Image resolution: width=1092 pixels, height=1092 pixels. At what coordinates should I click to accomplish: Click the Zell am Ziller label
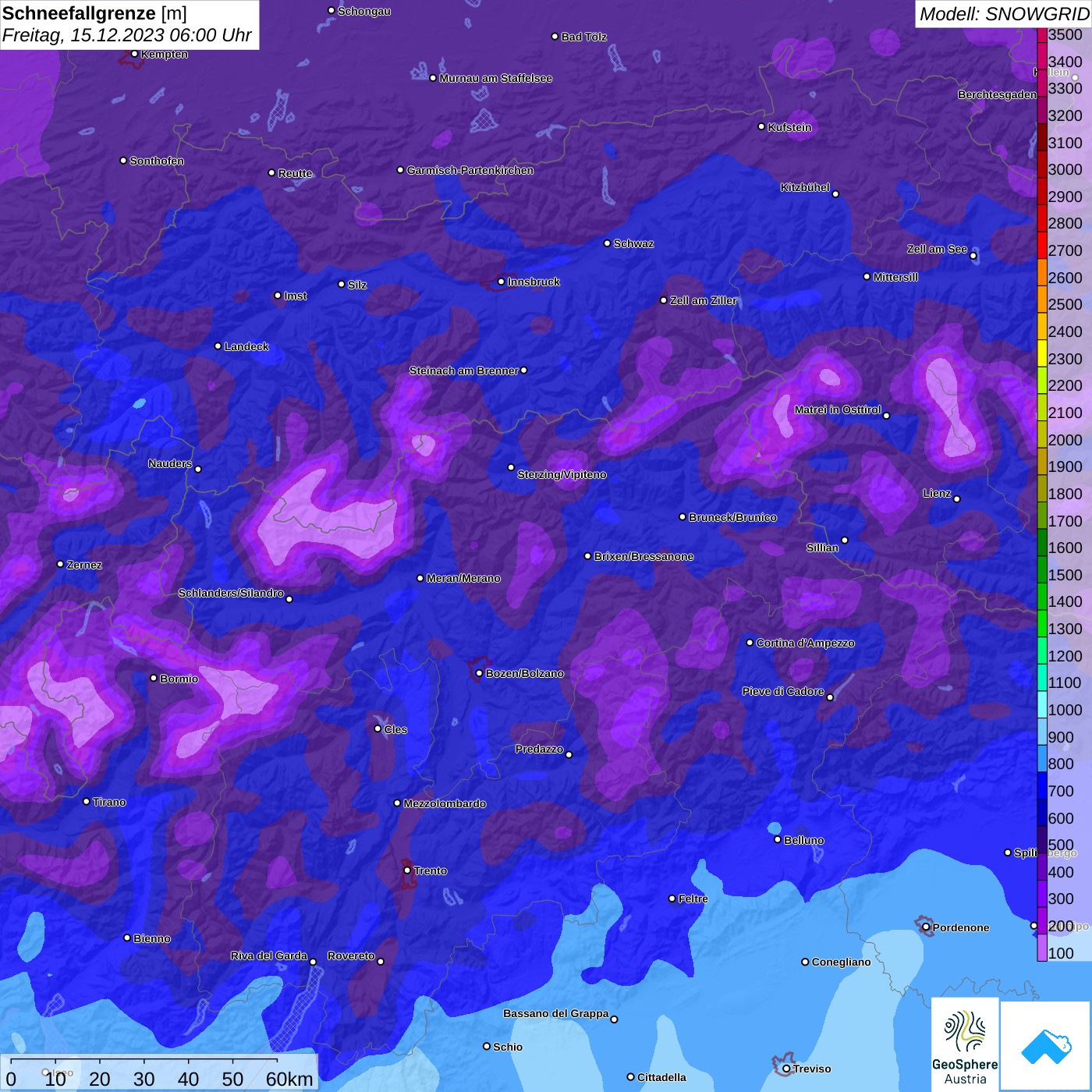[704, 300]
